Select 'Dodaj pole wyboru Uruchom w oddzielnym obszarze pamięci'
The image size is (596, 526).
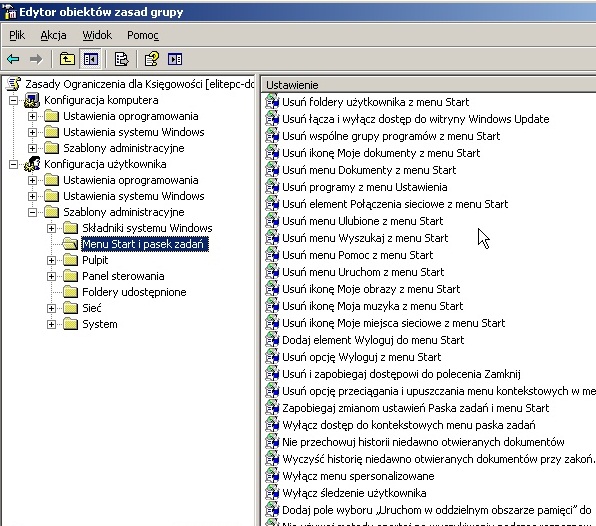[437, 510]
